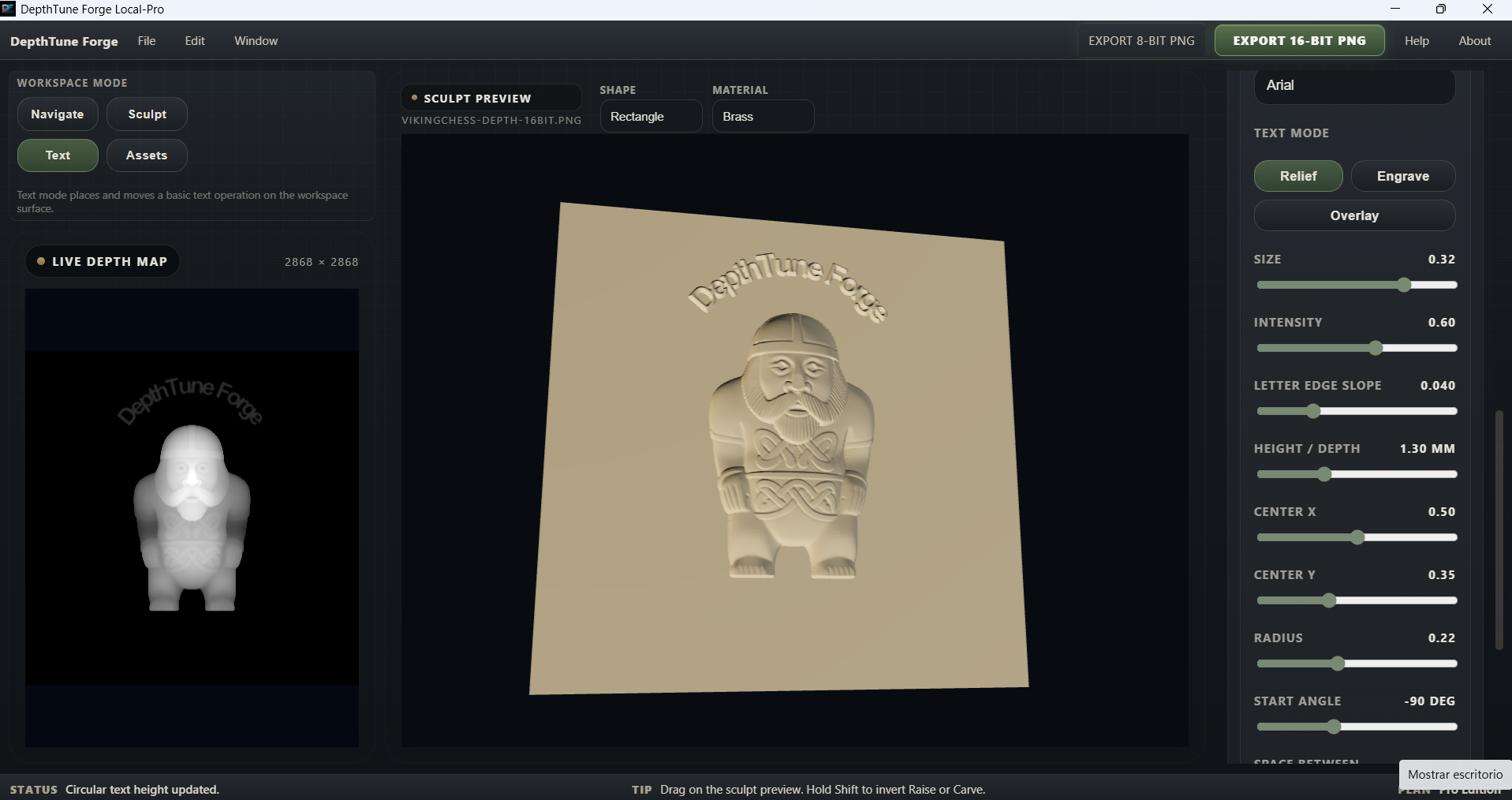Click the tip text about Shift invert
The width and height of the screenshot is (1512, 800).
(x=823, y=790)
